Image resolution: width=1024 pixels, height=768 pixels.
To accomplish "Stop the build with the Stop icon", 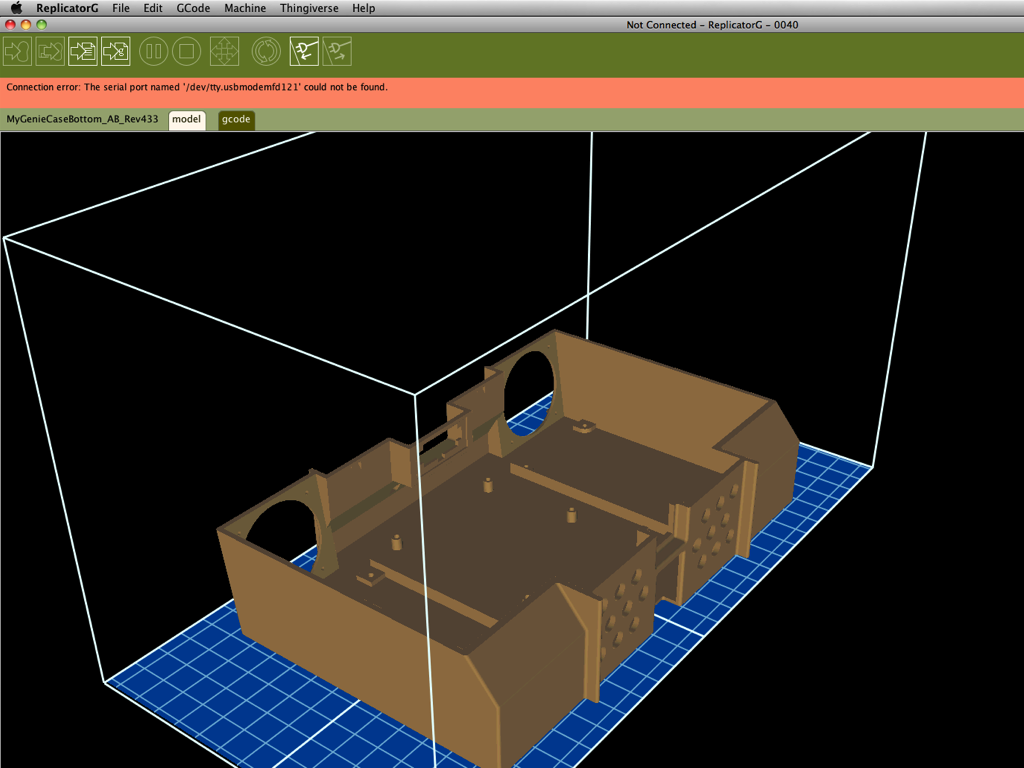I will 186,51.
